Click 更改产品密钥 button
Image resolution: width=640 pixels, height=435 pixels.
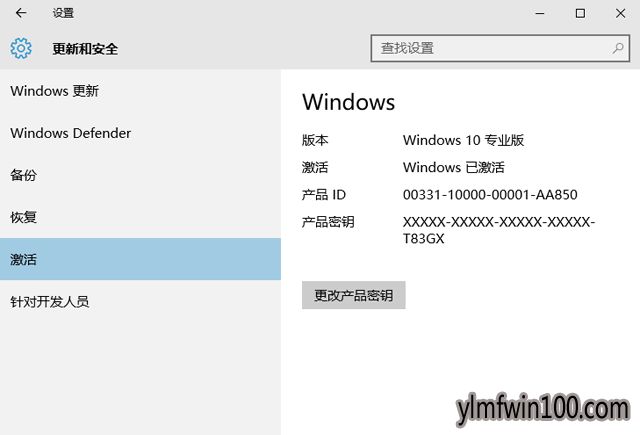pos(353,295)
